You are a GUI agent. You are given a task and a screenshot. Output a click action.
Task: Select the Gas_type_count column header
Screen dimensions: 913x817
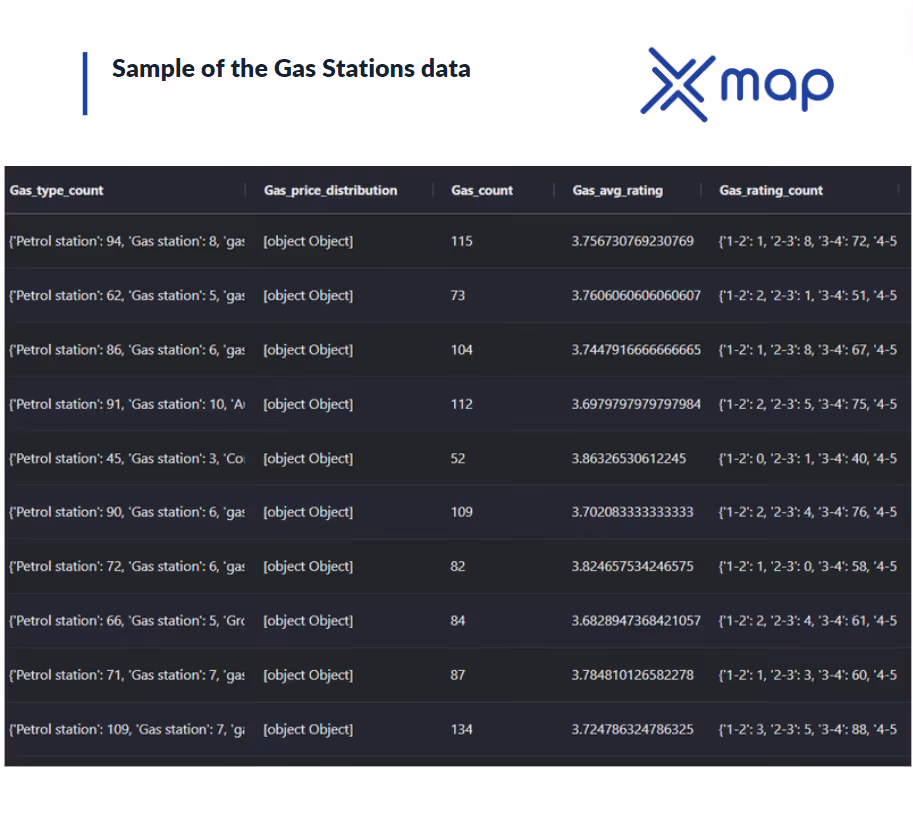click(56, 190)
